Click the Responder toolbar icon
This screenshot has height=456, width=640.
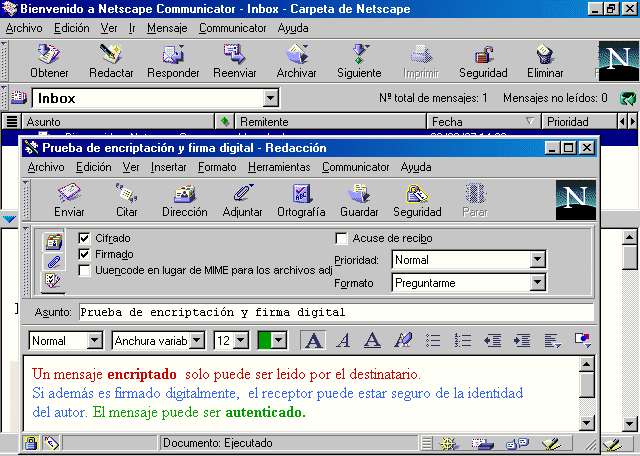(173, 61)
